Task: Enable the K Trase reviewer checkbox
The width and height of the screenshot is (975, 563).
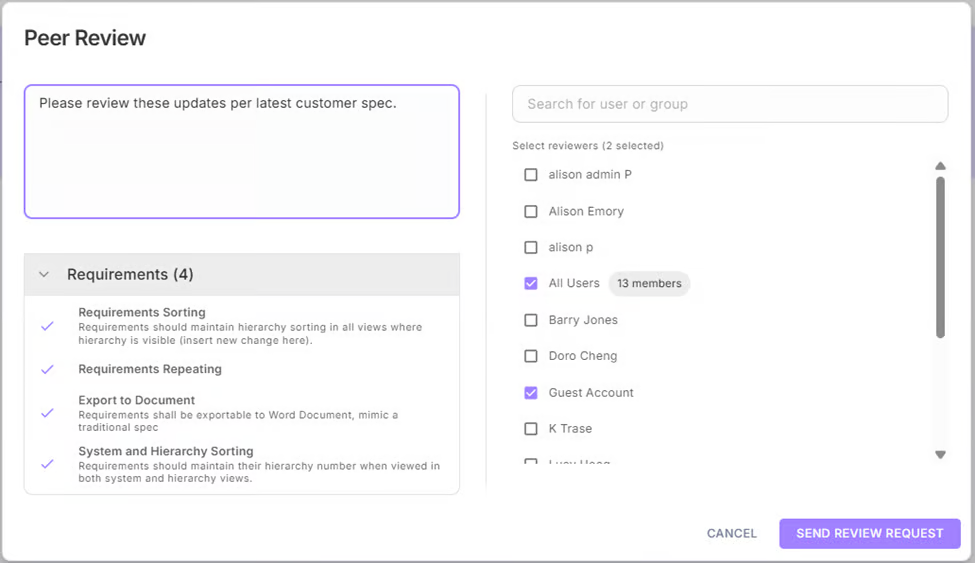Action: pos(531,429)
